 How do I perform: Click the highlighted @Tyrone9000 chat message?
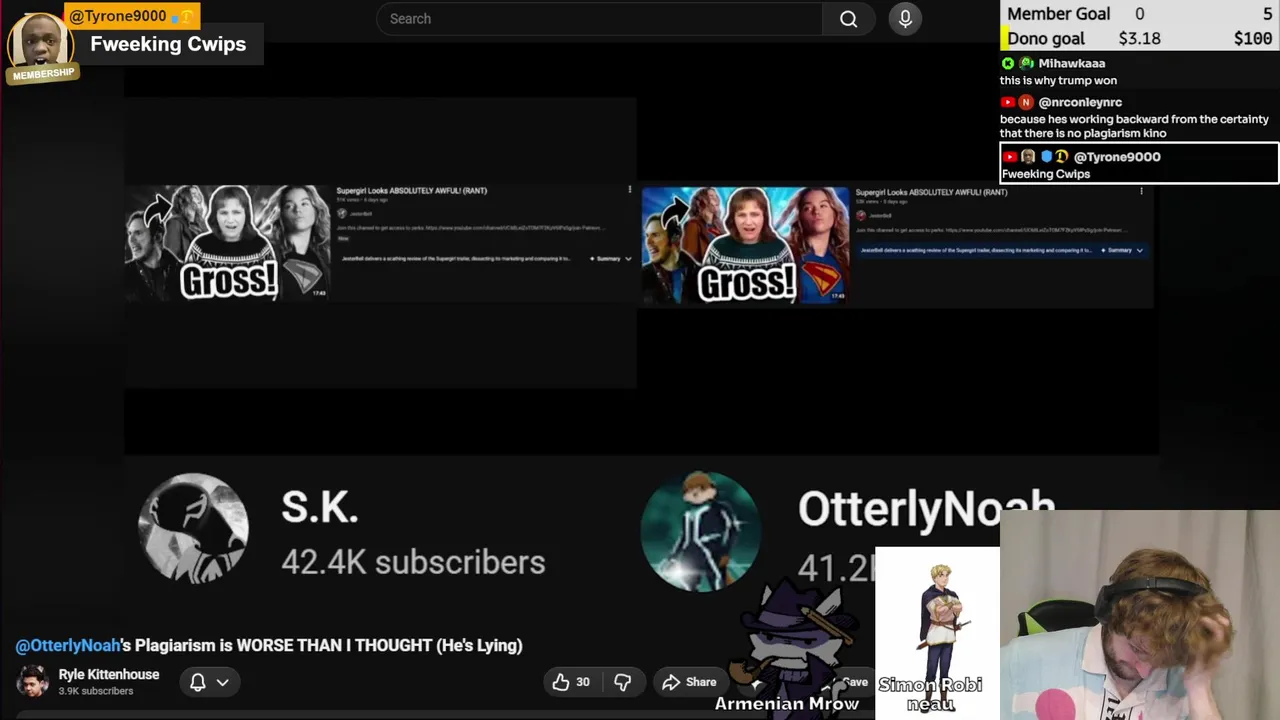point(1139,164)
